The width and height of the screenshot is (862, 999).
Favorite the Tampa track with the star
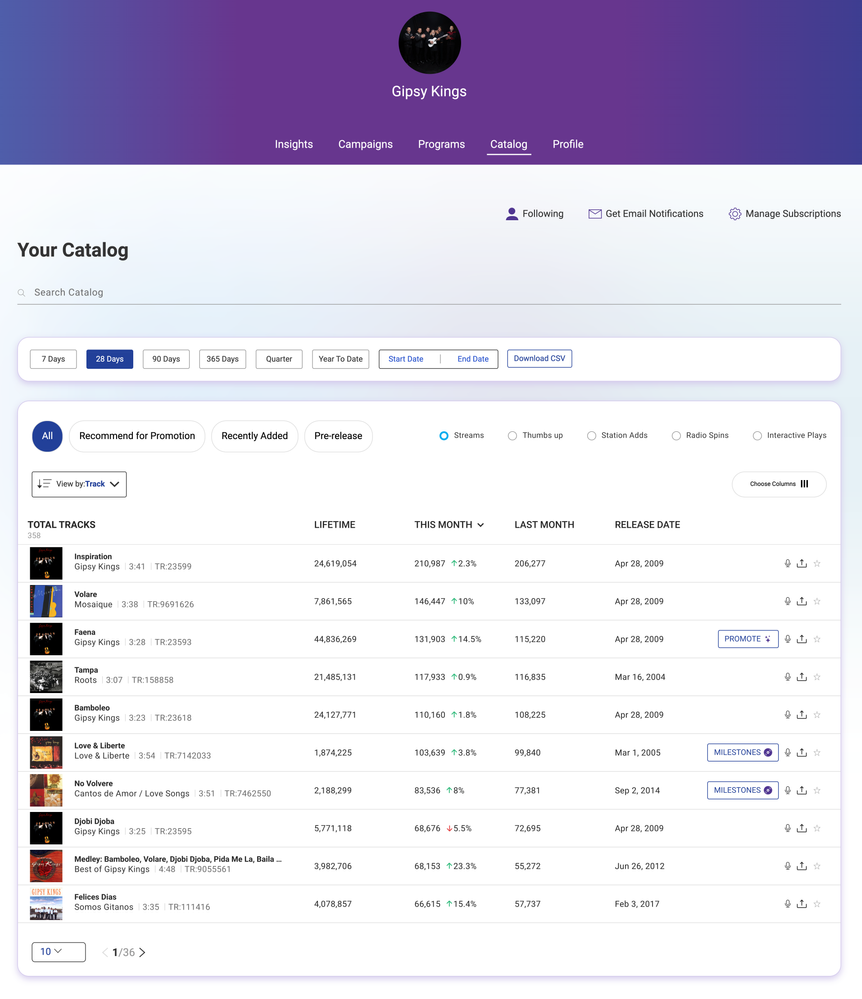pos(817,677)
